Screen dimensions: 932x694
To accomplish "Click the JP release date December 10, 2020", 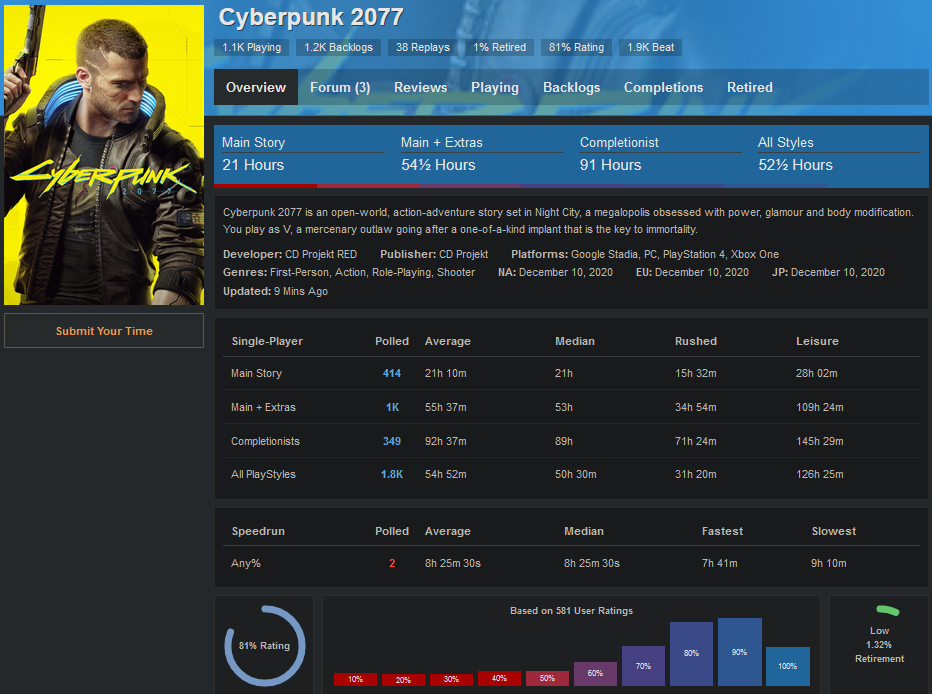I will [x=837, y=272].
